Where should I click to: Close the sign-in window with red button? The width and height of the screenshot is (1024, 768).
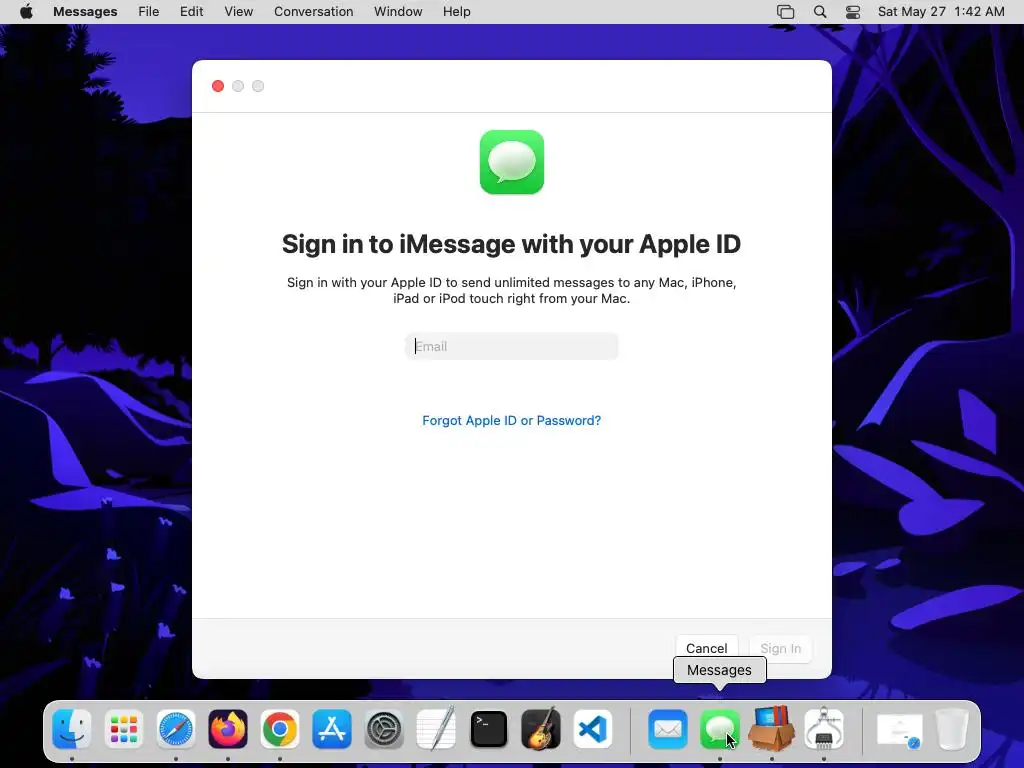tap(218, 86)
